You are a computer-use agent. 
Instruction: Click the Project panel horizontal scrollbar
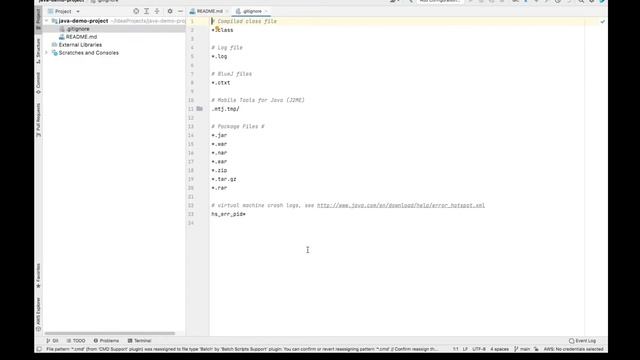tap(109, 333)
